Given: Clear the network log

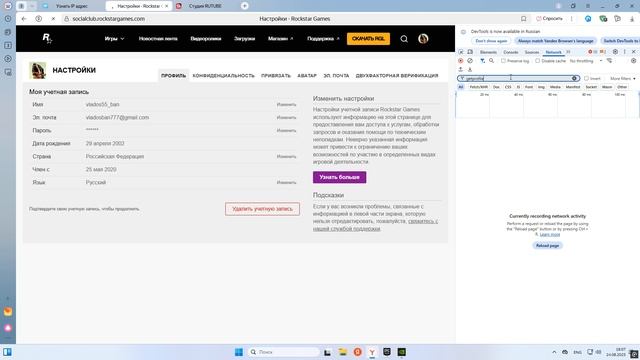Looking at the screenshot, I should click(470, 61).
